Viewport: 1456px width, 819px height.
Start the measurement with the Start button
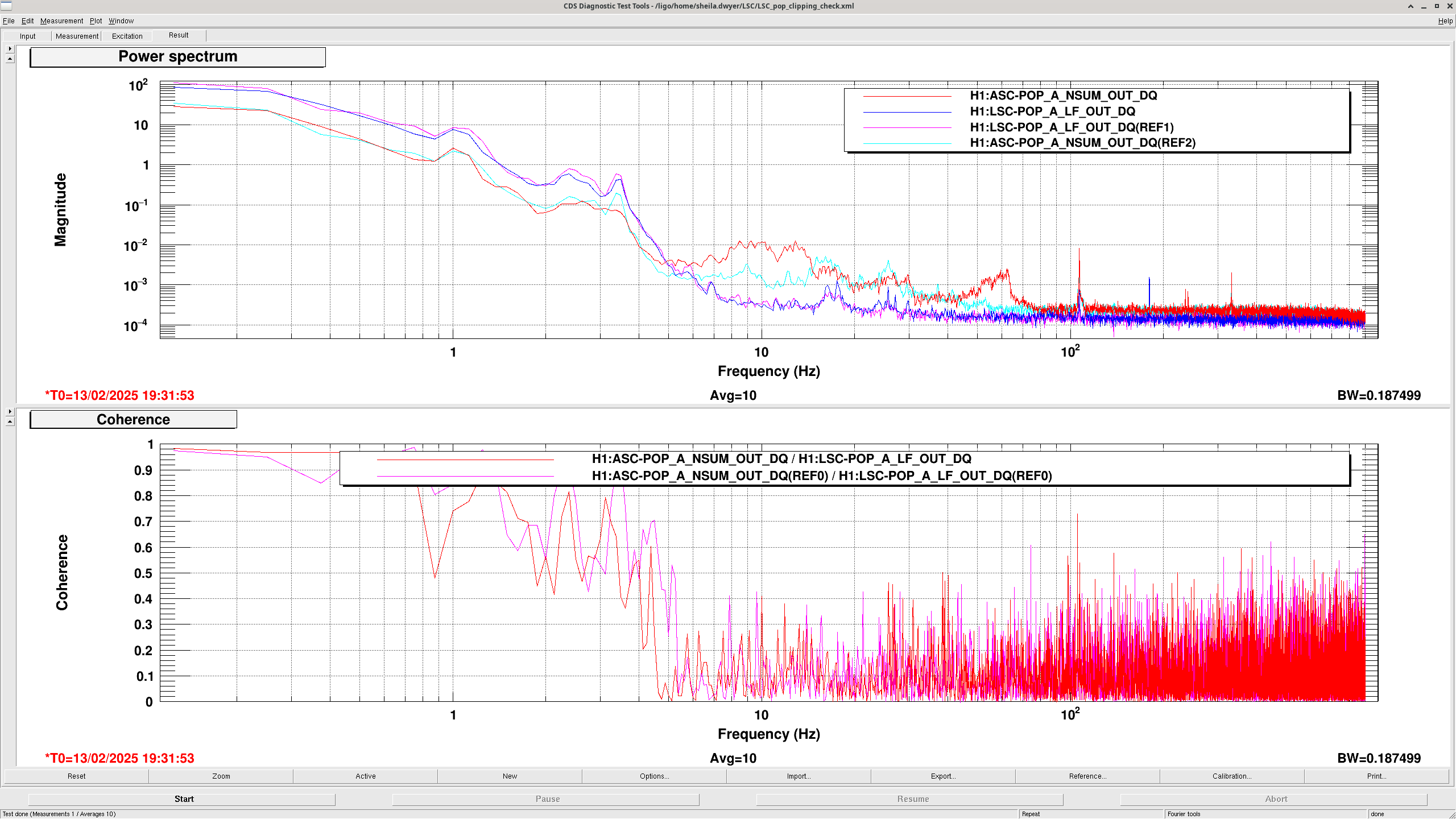[x=182, y=799]
